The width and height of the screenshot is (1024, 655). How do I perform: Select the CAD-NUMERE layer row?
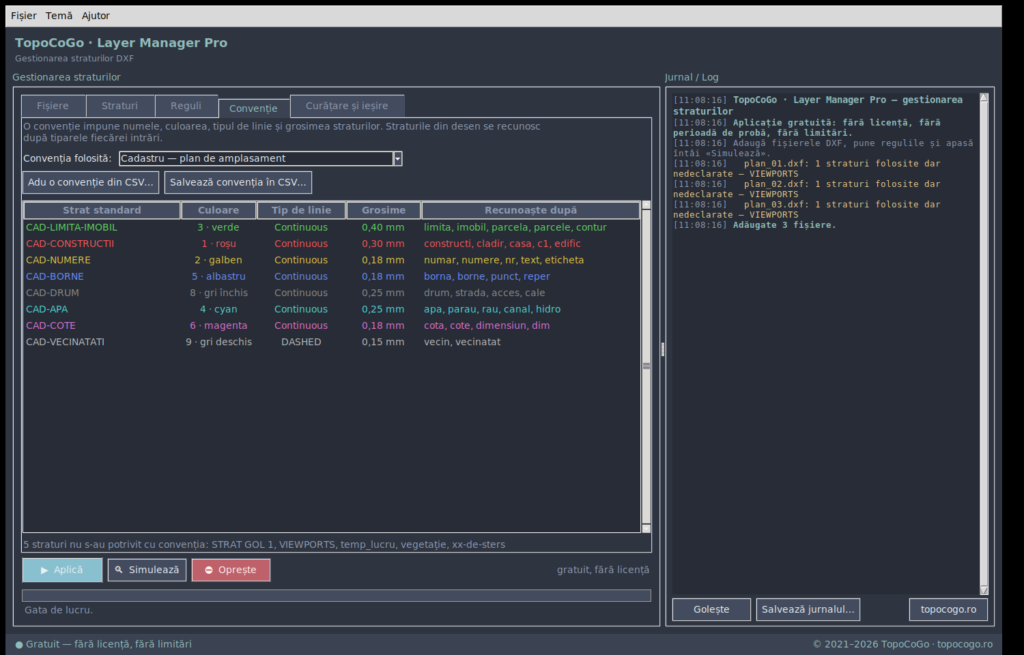pos(332,260)
